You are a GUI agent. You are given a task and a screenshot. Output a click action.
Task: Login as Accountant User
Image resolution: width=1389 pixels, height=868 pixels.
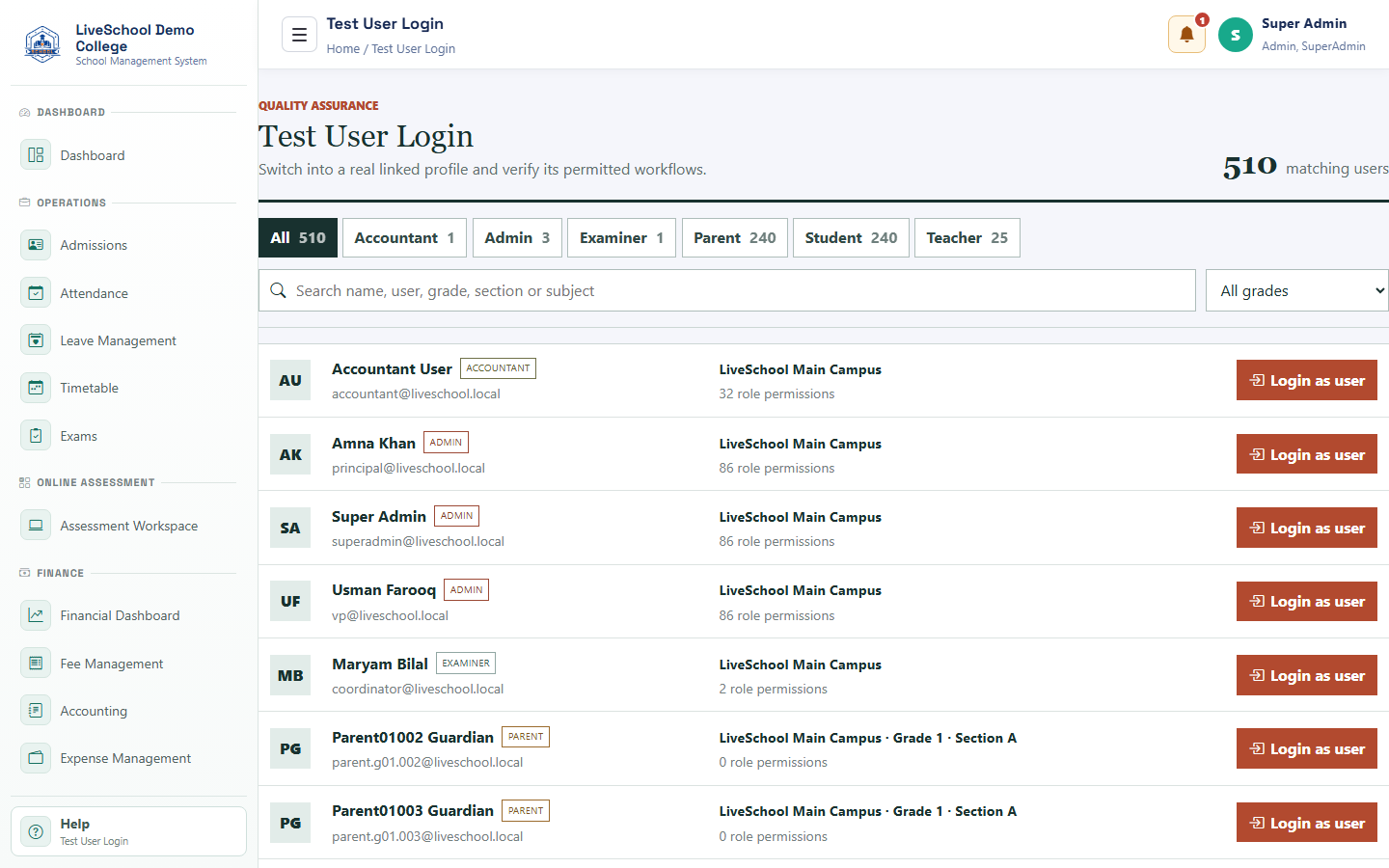pyautogui.click(x=1307, y=380)
